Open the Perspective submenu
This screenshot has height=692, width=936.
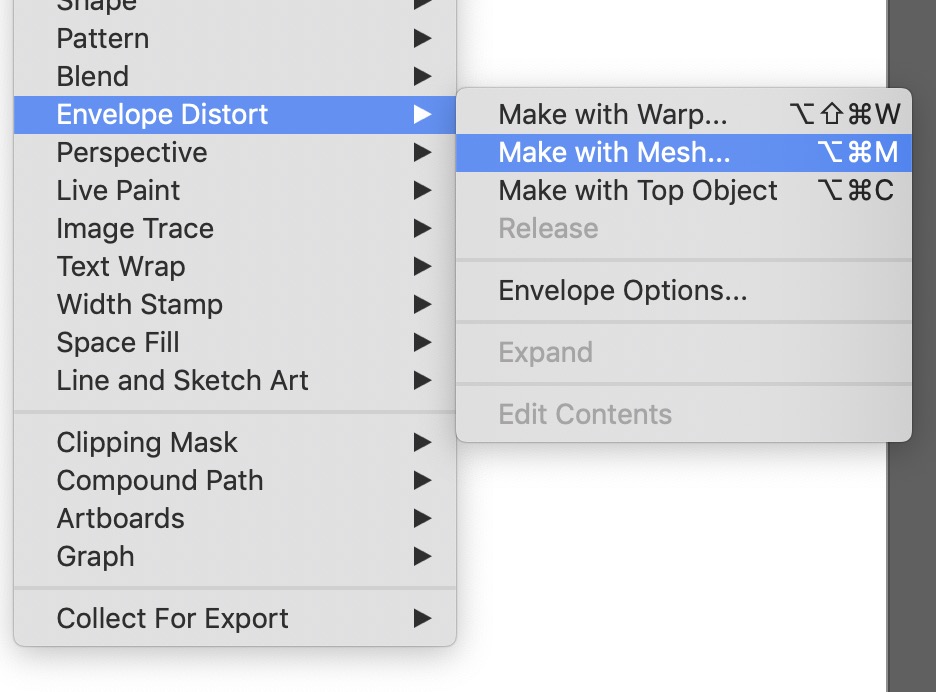point(132,153)
